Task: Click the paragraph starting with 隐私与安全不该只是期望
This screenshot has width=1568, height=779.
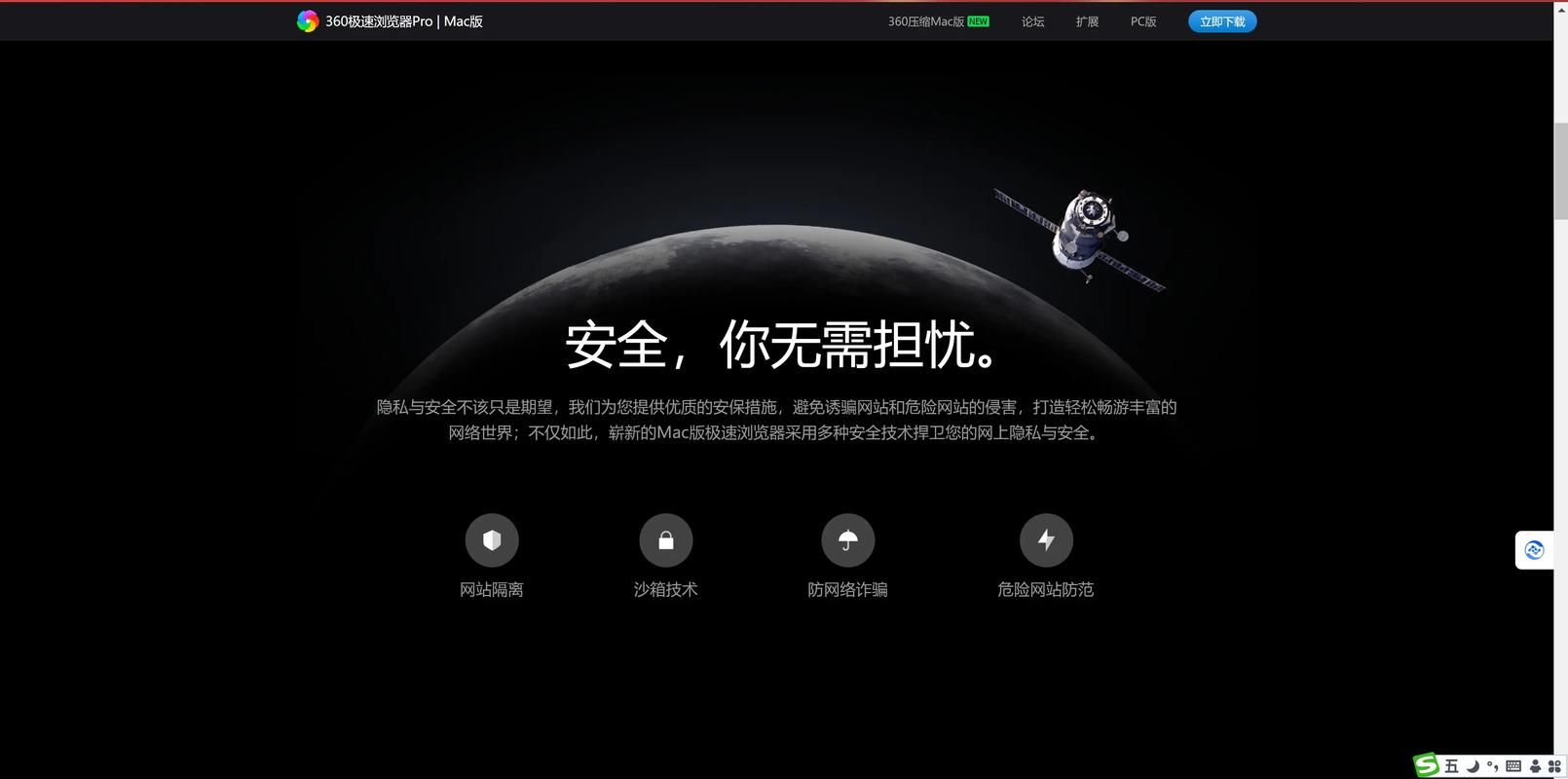Action: 777,420
